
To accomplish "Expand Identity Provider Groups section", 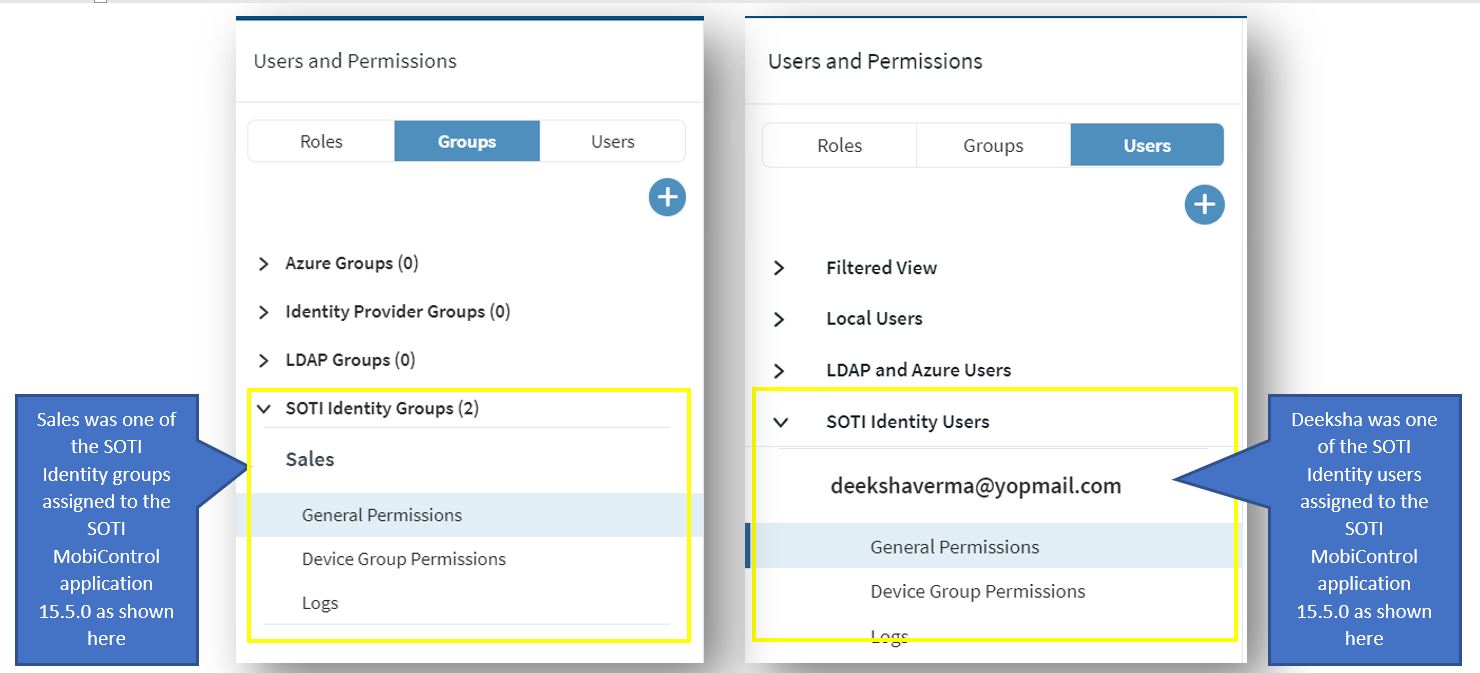I will [x=264, y=312].
